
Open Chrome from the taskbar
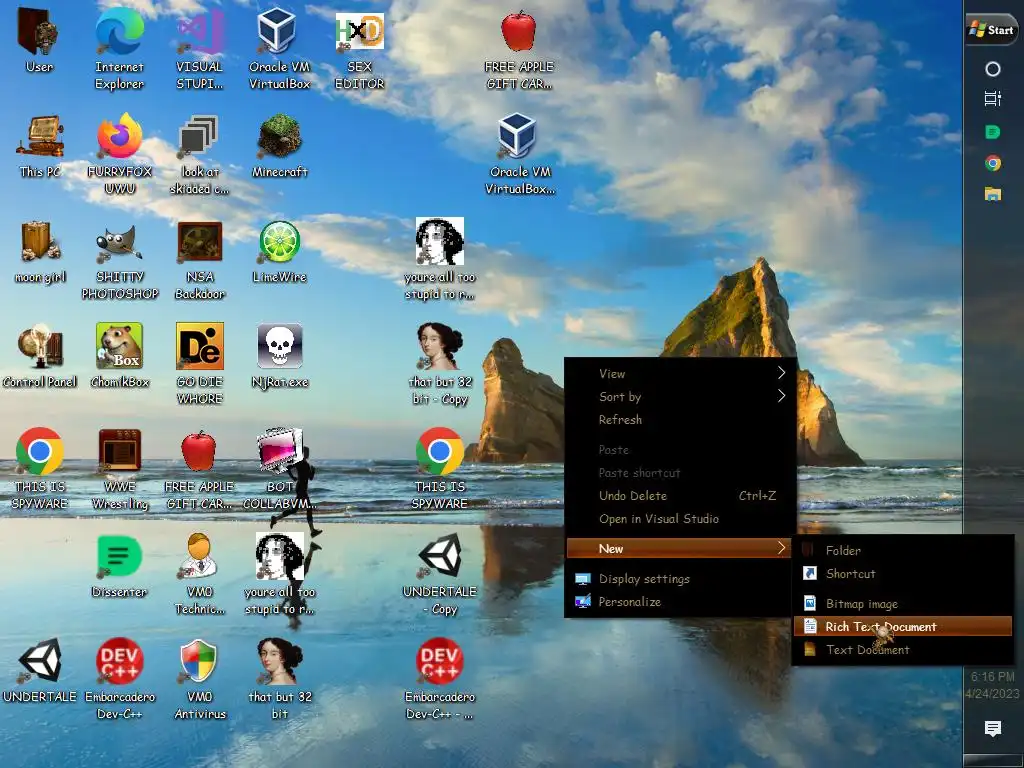coord(993,163)
